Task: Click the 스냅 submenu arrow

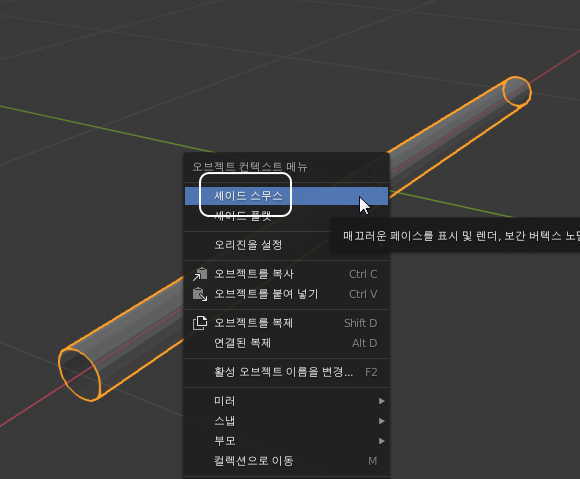Action: click(381, 421)
